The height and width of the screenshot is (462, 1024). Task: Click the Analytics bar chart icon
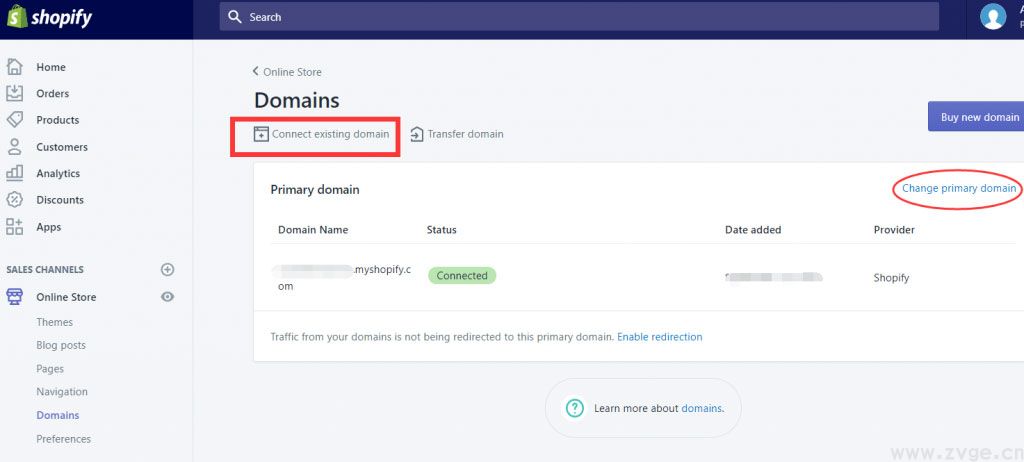click(14, 173)
